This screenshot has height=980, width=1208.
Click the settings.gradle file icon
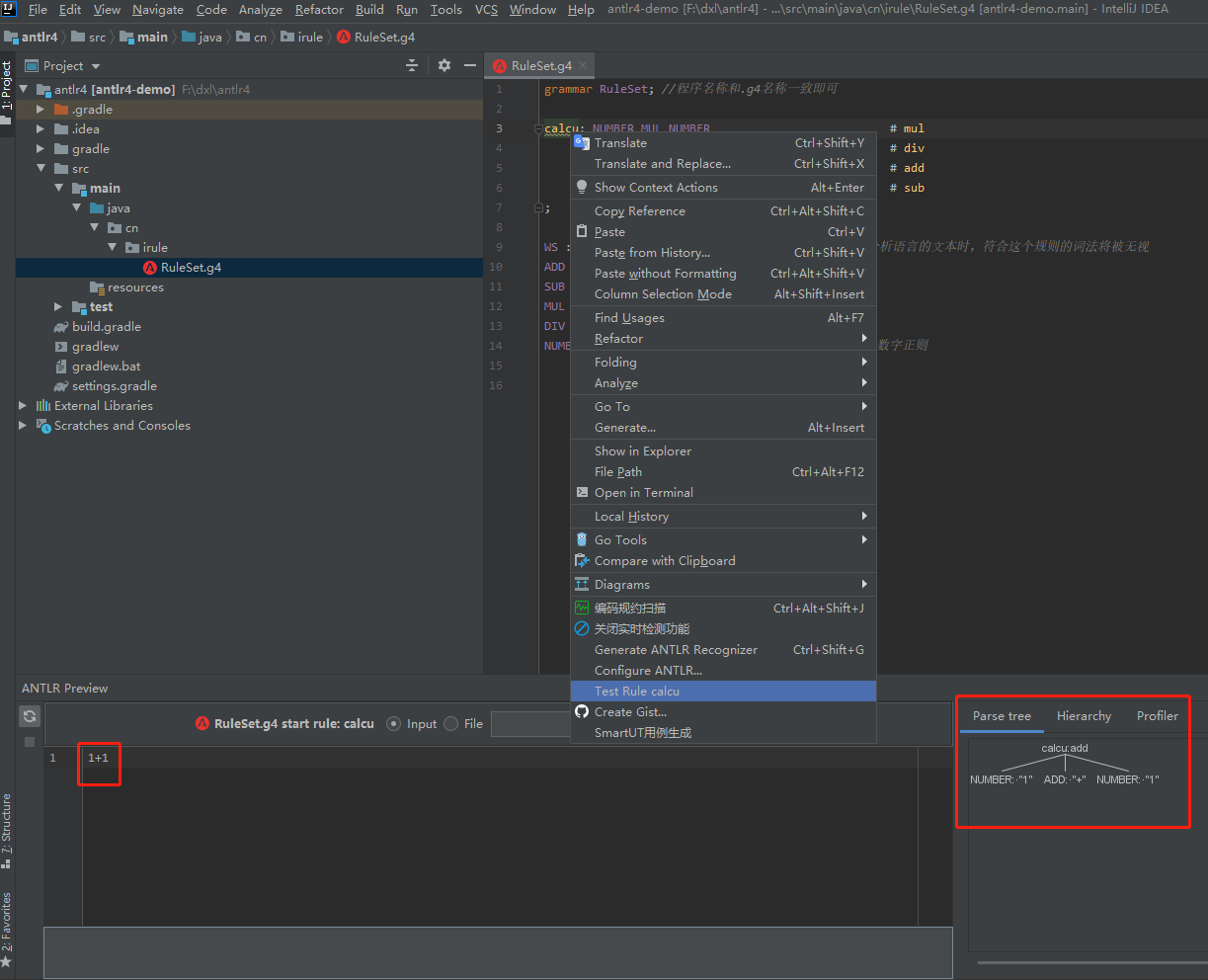click(x=61, y=386)
